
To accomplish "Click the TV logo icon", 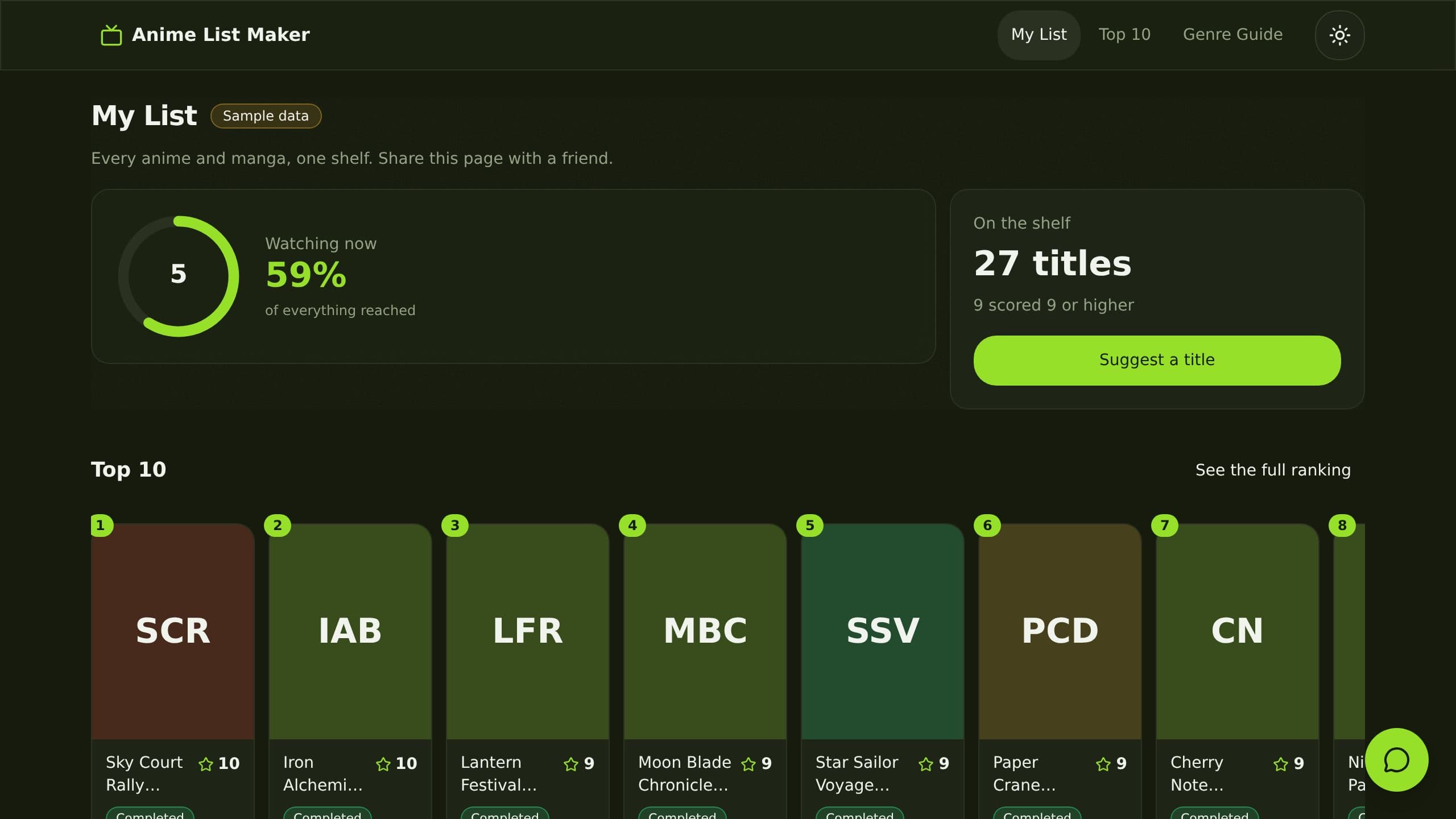I will click(x=111, y=35).
